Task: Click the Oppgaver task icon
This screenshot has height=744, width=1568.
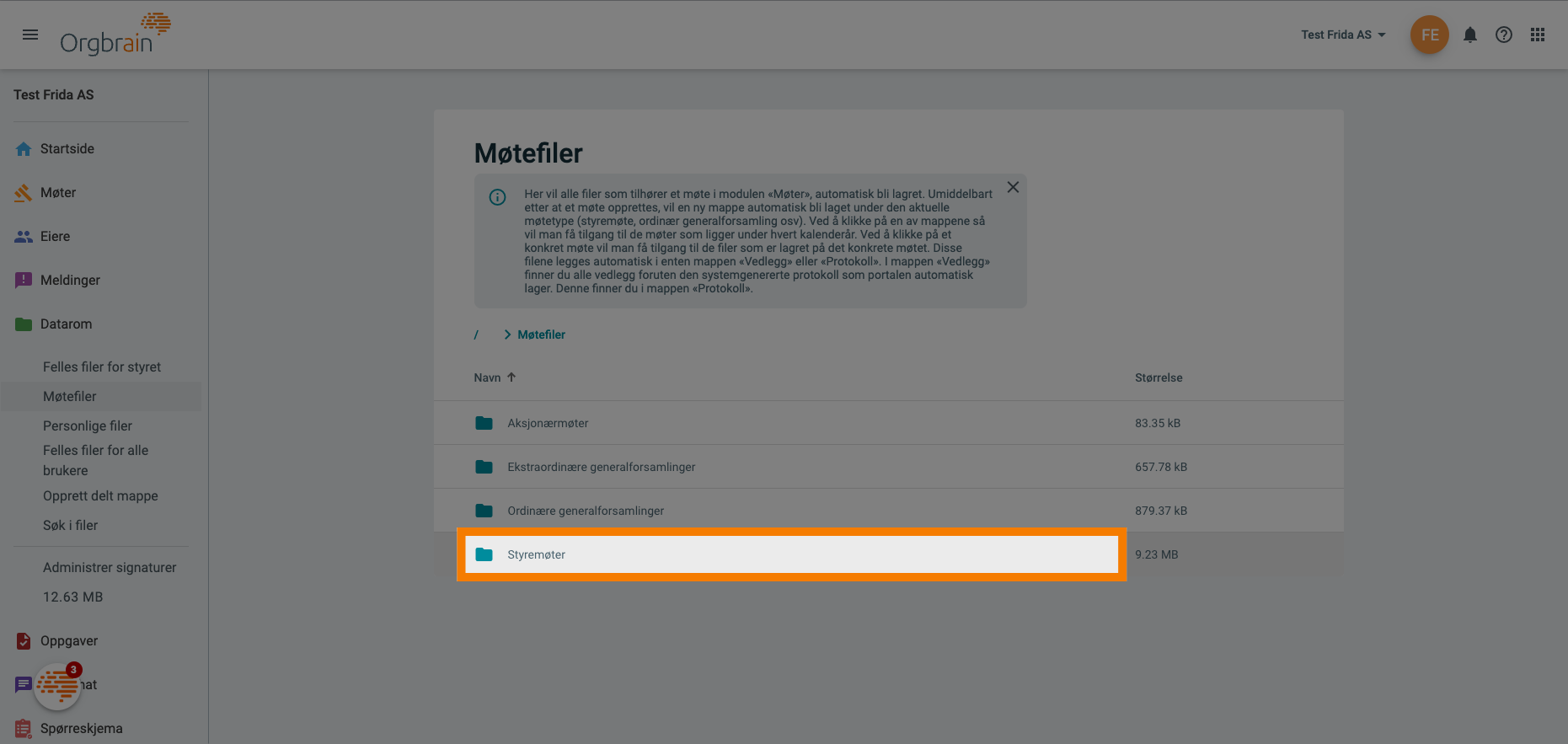Action: tap(24, 641)
